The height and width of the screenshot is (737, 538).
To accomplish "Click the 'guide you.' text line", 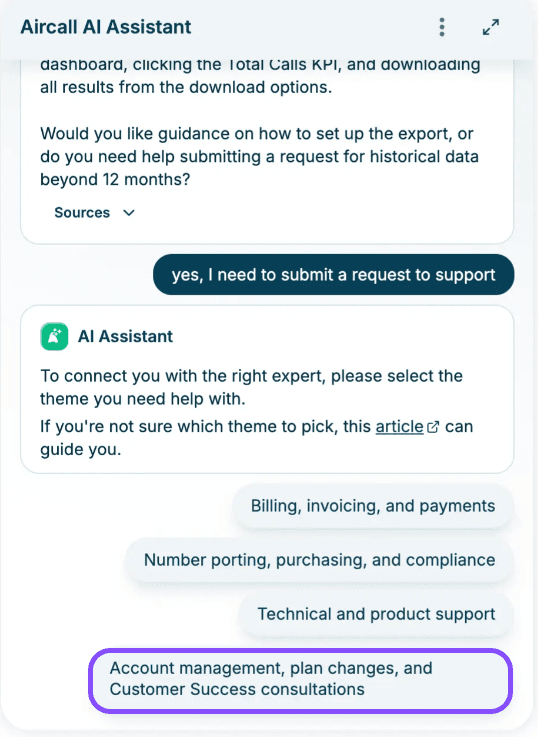I will click(81, 450).
